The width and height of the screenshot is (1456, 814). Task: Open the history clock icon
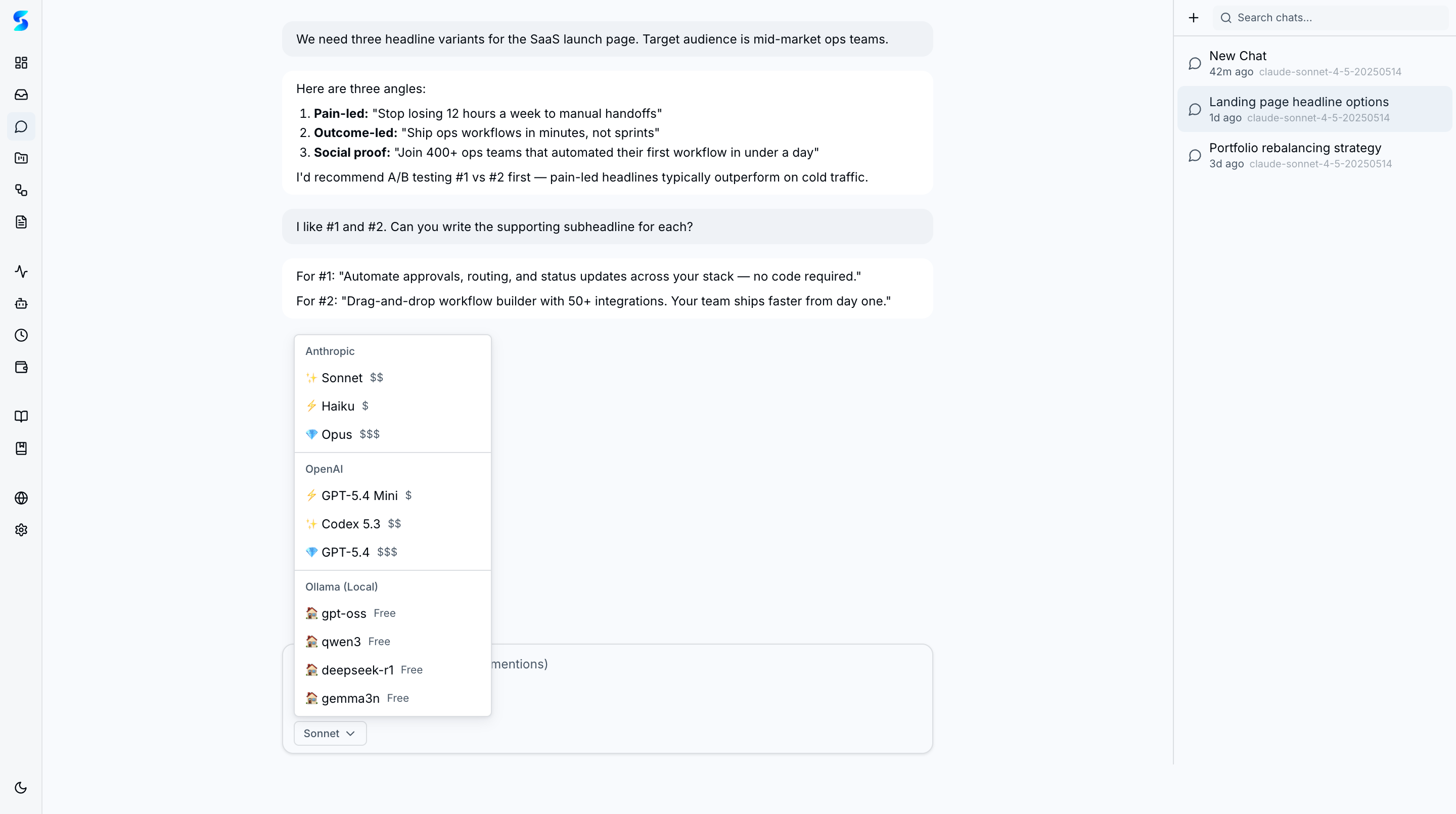(x=21, y=335)
